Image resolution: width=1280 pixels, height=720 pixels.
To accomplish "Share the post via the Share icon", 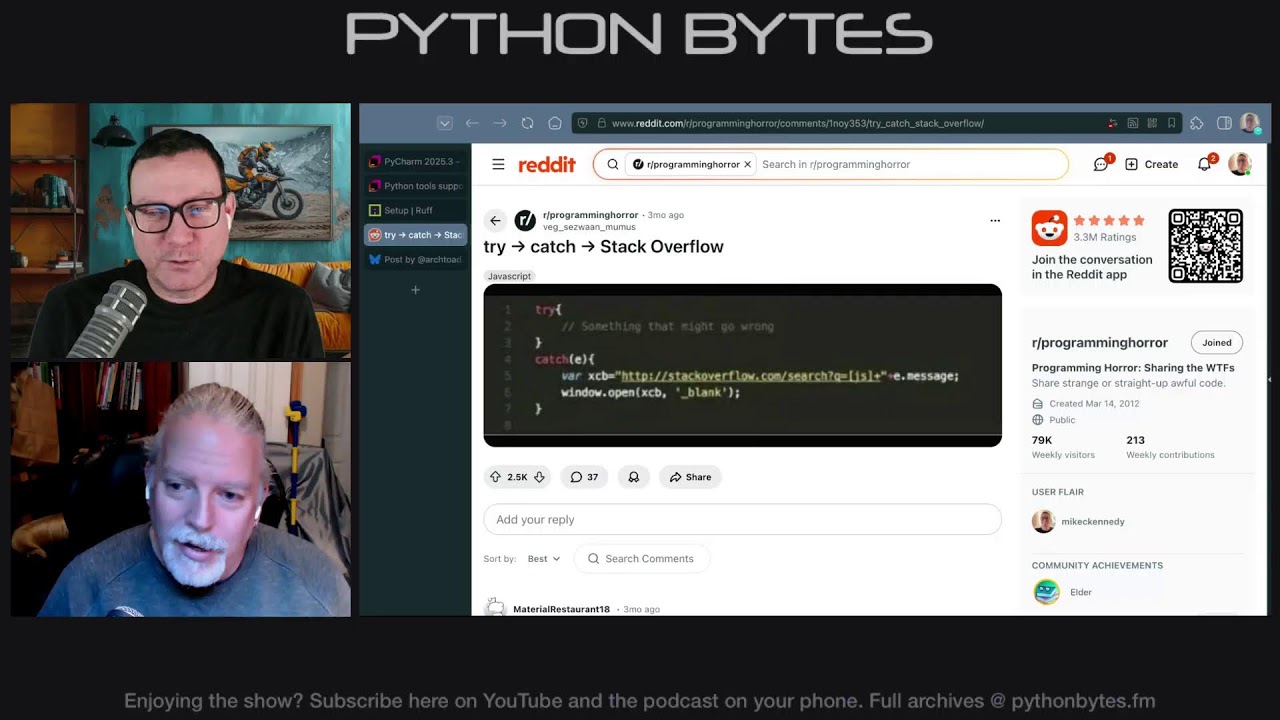I will pyautogui.click(x=690, y=477).
